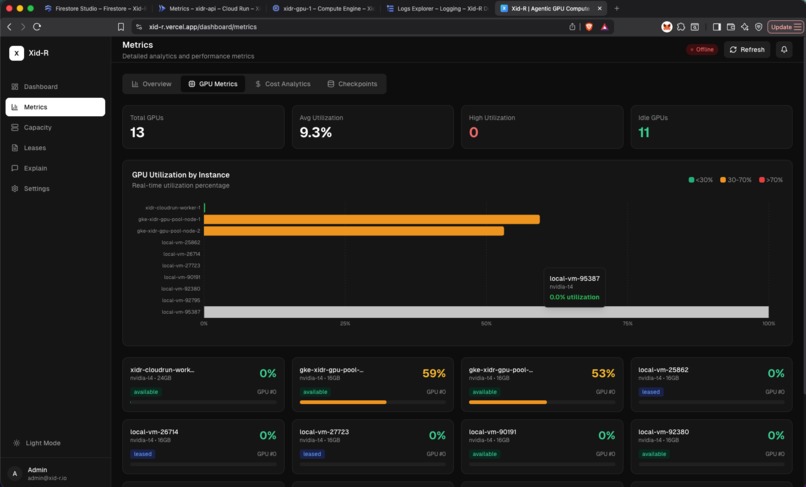Click the Refresh button
806x487 pixels.
pyautogui.click(x=747, y=49)
